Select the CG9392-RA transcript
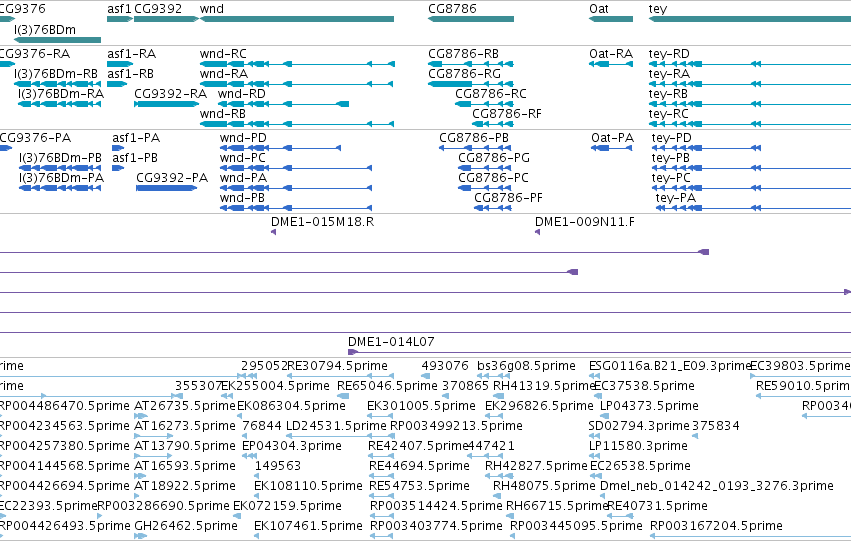Viewport: 851px width, 541px height. click(x=167, y=104)
